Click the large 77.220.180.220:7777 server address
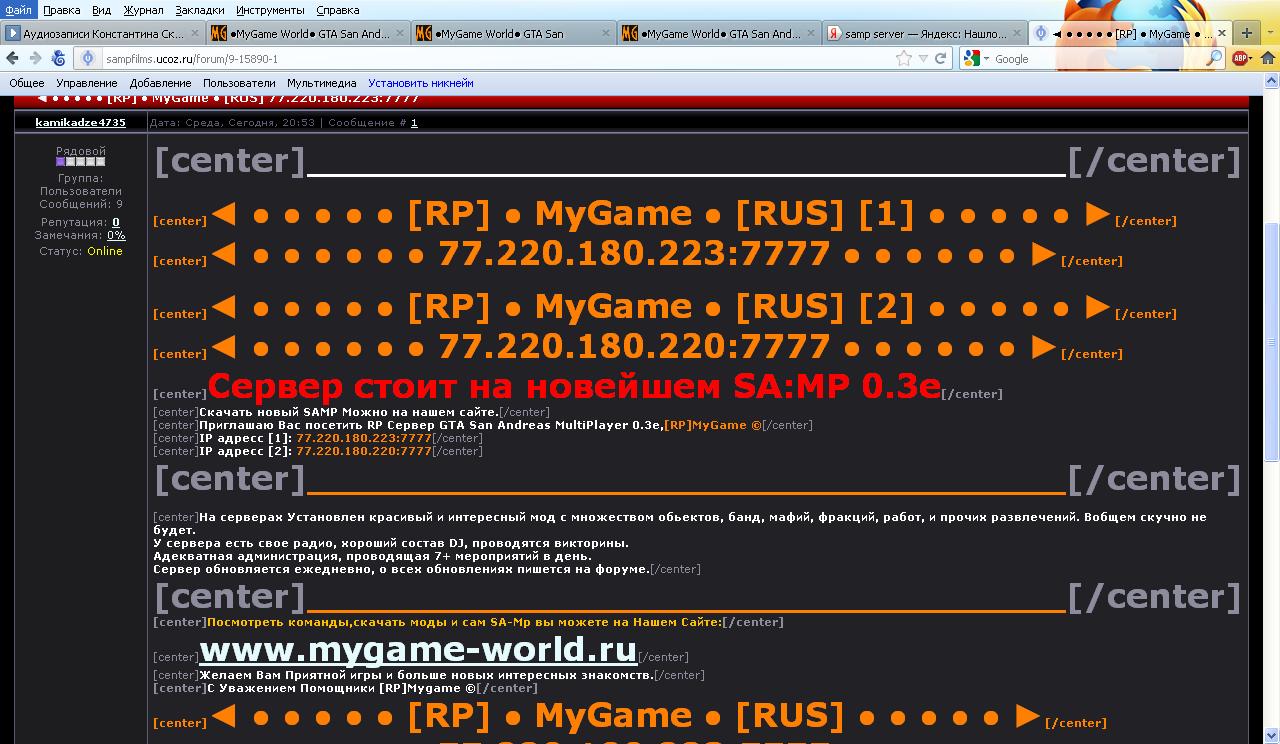The width and height of the screenshot is (1280, 744). click(x=634, y=347)
